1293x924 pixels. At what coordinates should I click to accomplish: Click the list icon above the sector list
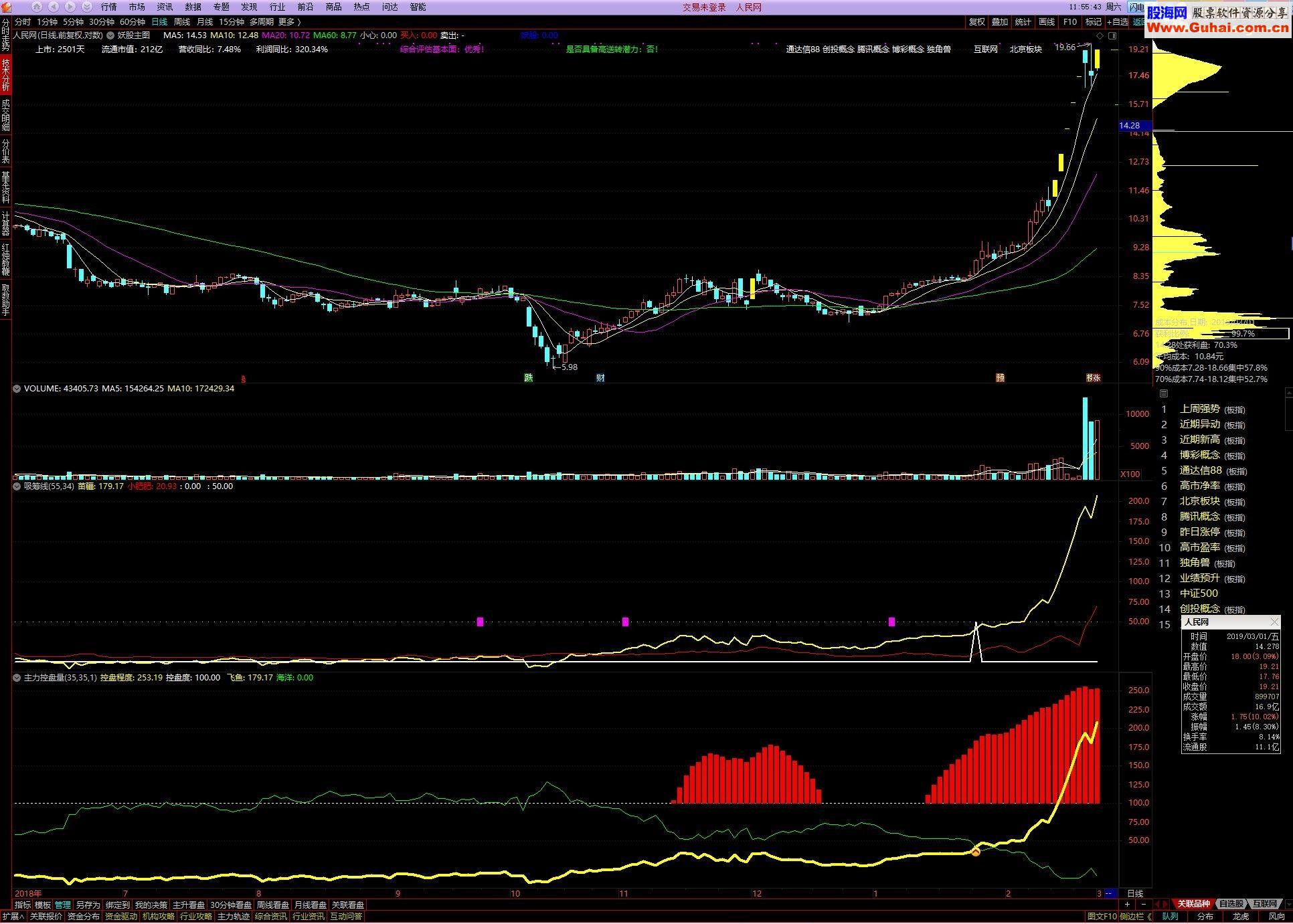(x=1163, y=393)
